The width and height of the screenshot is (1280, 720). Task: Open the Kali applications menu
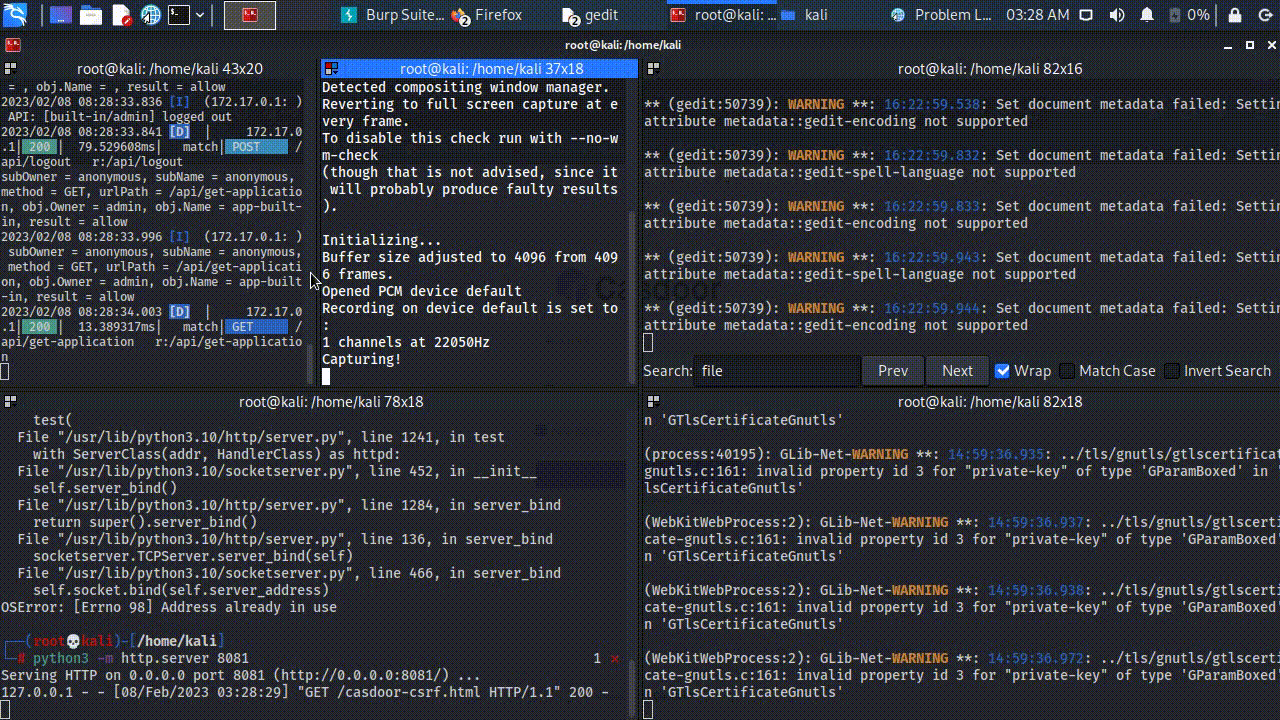coord(15,15)
